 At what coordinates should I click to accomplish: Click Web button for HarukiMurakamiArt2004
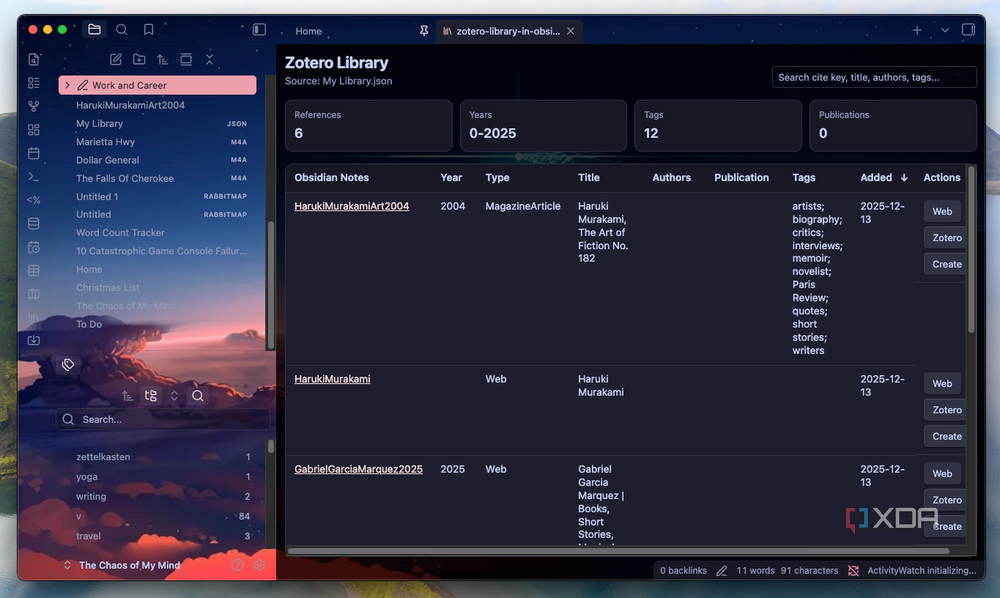[942, 211]
